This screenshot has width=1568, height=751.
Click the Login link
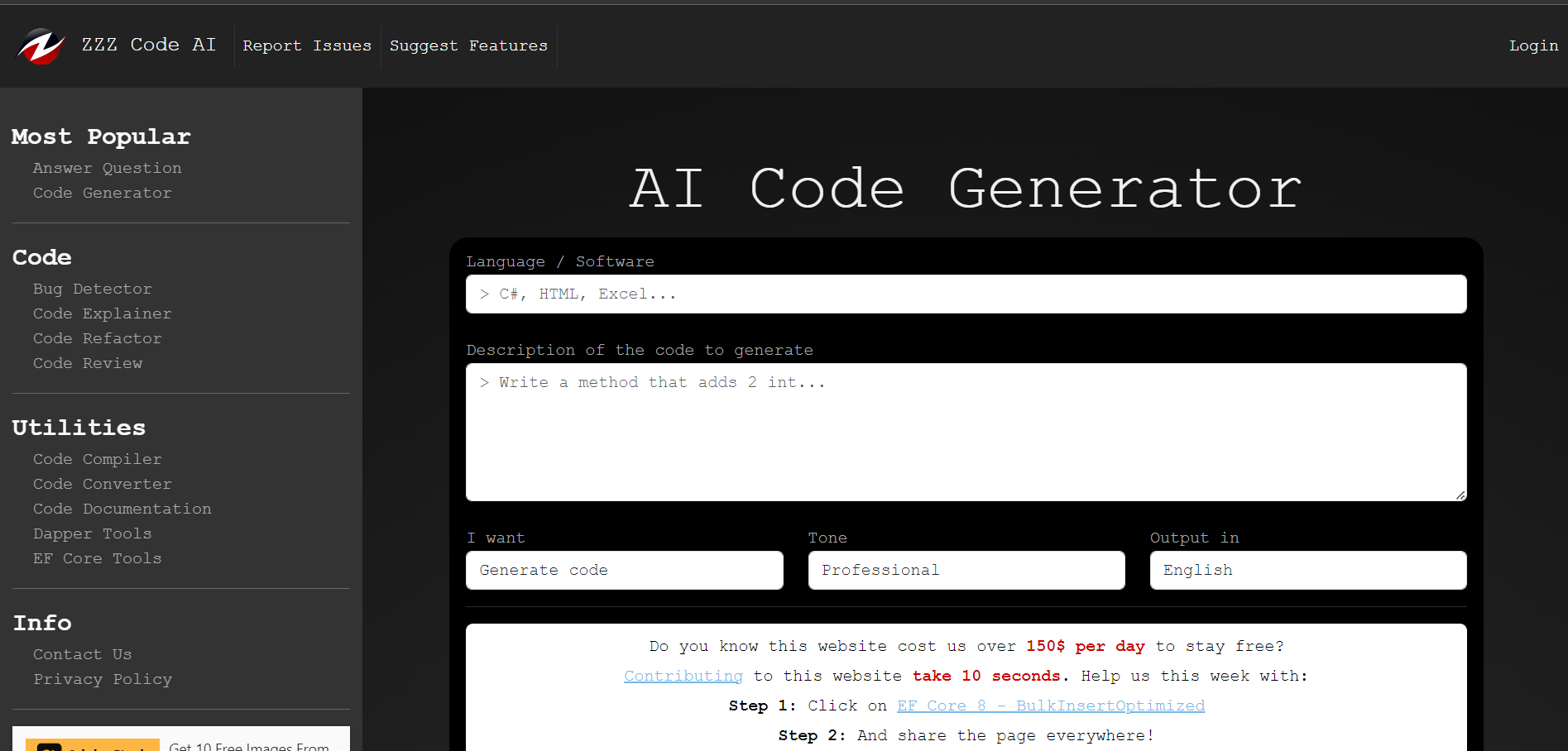[x=1532, y=45]
